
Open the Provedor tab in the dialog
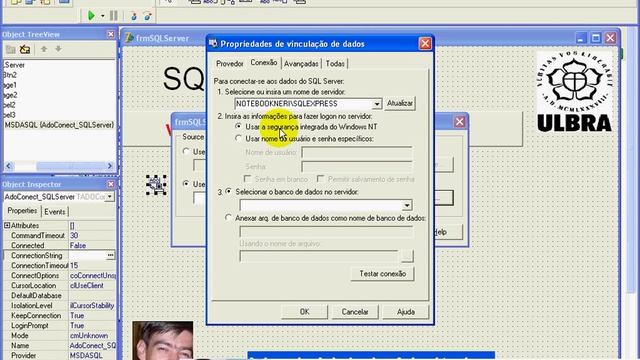[229, 64]
